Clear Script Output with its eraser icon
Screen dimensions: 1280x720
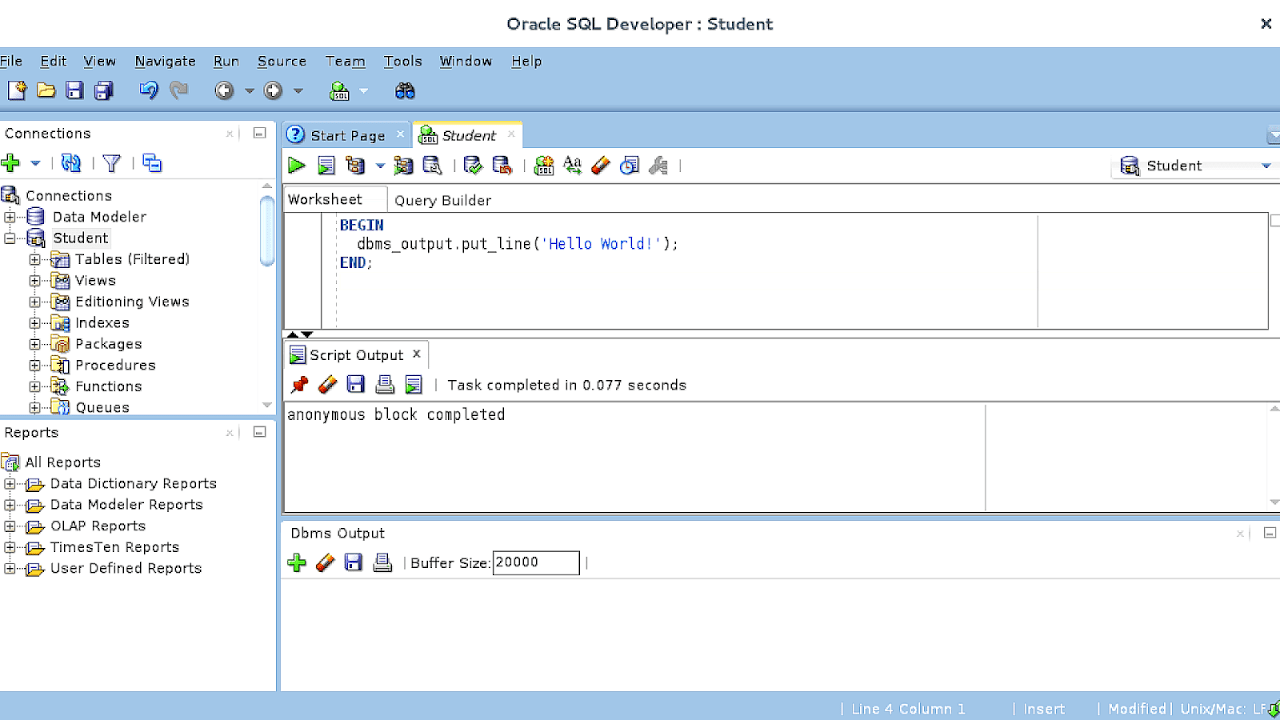coord(327,385)
